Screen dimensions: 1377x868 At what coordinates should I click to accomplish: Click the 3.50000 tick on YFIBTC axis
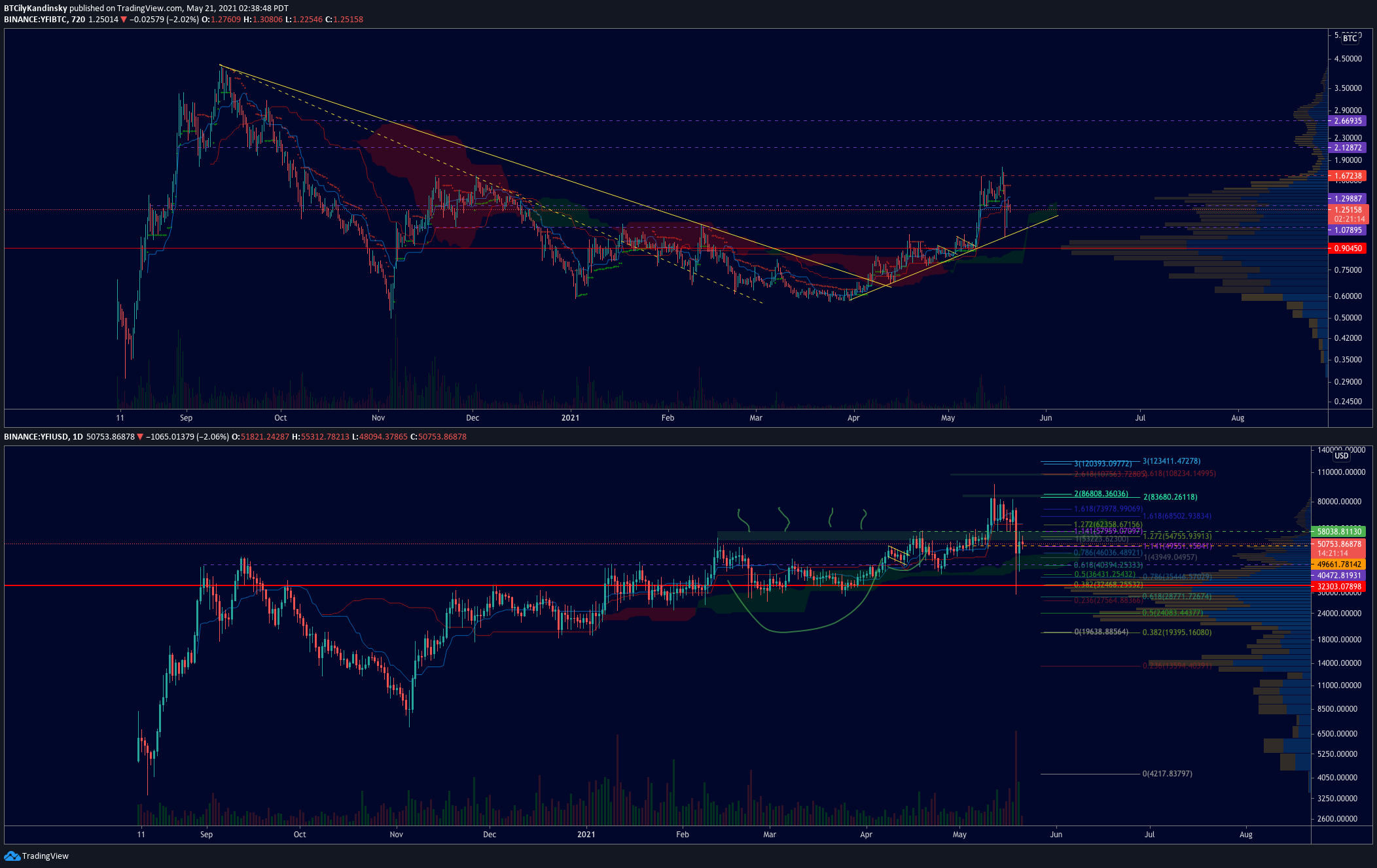click(1348, 88)
